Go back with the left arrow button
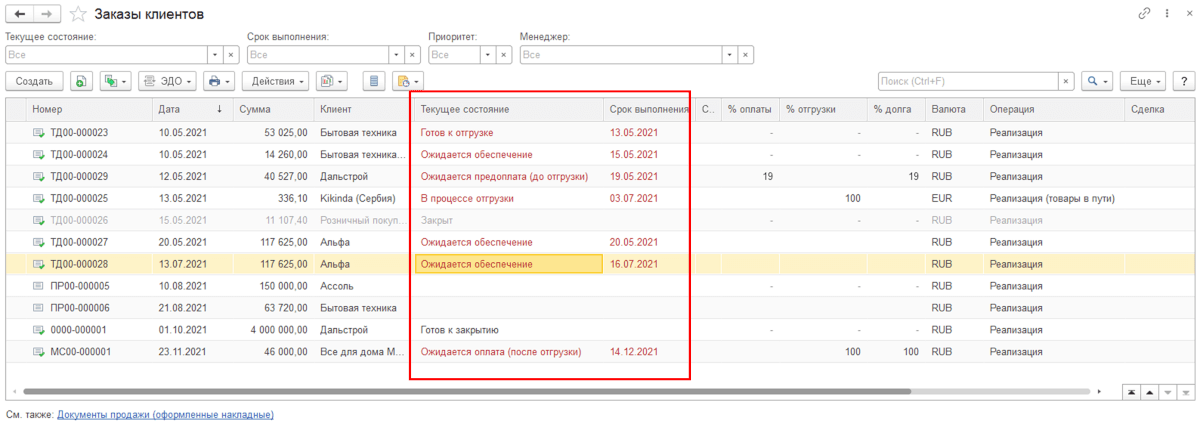 (19, 14)
